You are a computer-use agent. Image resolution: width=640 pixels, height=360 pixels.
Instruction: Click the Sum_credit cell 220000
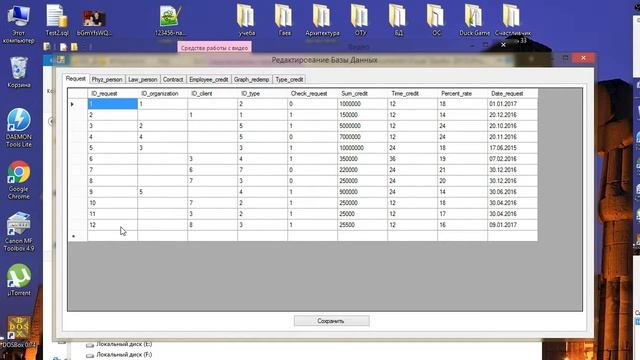click(362, 170)
